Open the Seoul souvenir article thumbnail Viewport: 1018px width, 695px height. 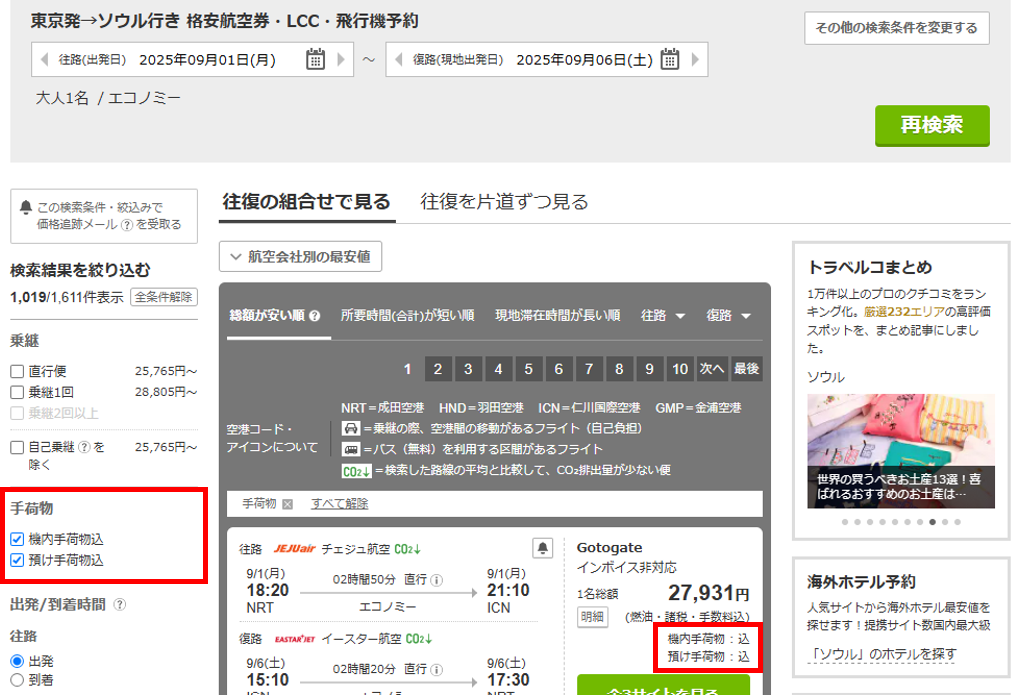click(901, 450)
